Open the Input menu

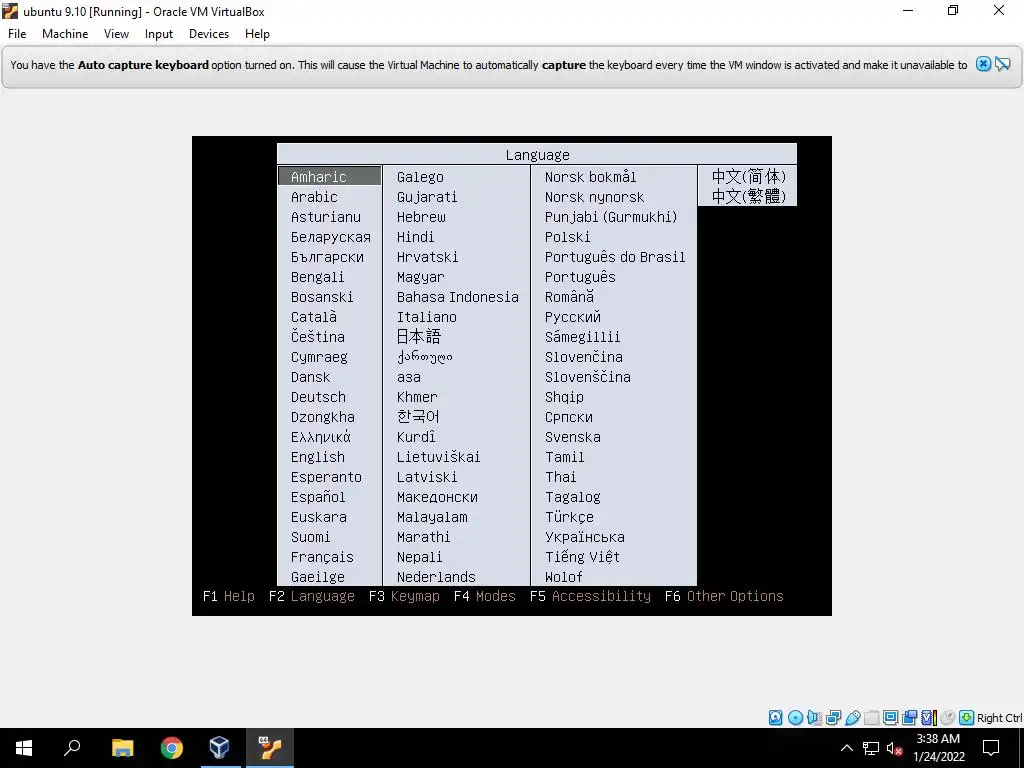click(159, 34)
